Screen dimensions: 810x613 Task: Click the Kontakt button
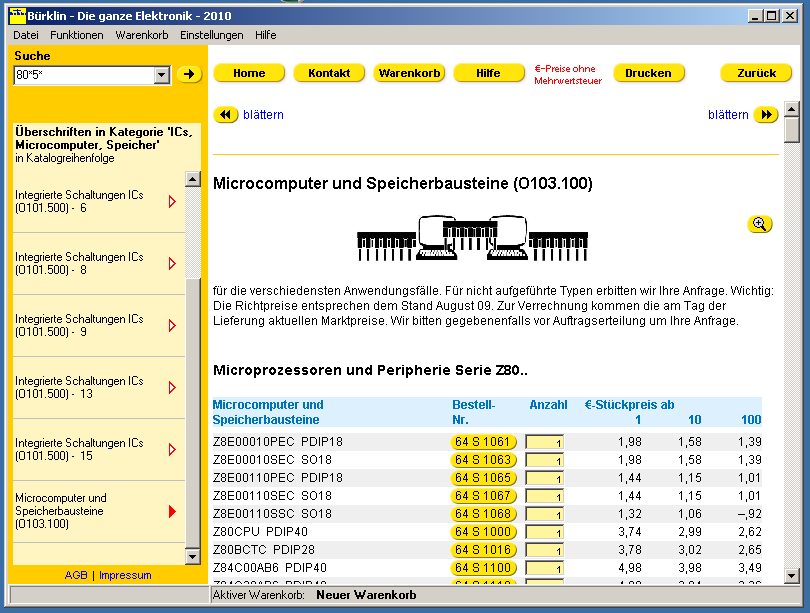point(329,73)
